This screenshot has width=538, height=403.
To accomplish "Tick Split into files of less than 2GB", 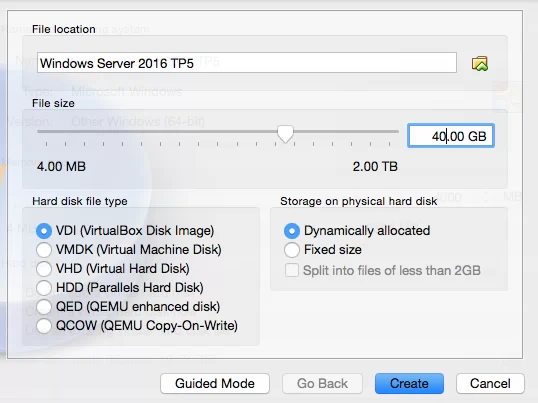I will [292, 270].
